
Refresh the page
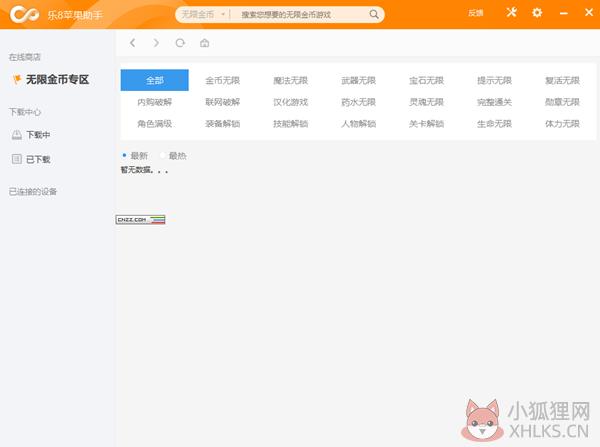pyautogui.click(x=180, y=43)
